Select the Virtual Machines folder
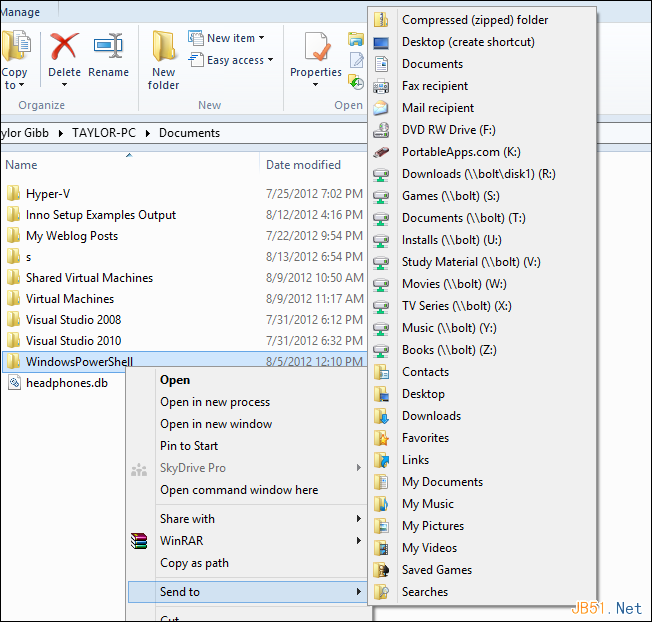Screen dimensions: 652x622 (70, 299)
